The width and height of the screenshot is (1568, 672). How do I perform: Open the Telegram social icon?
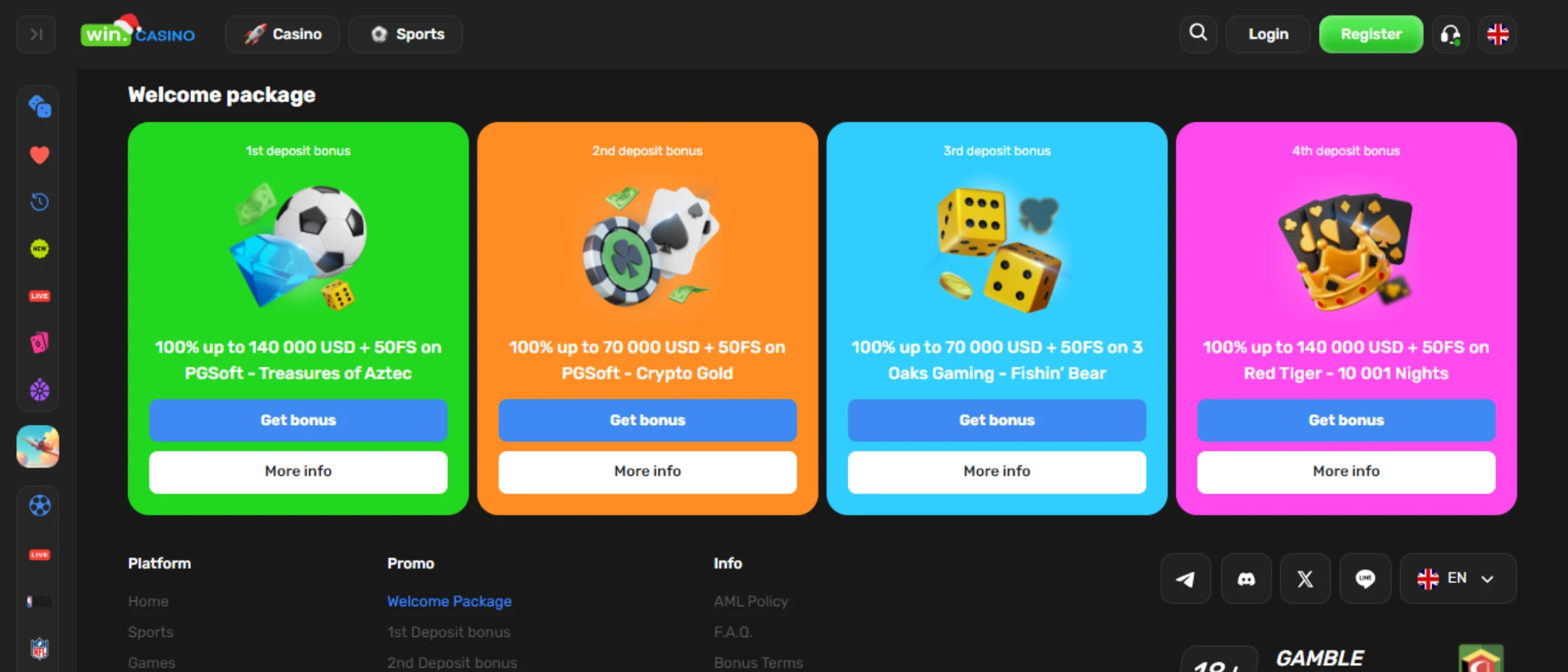coord(1185,579)
